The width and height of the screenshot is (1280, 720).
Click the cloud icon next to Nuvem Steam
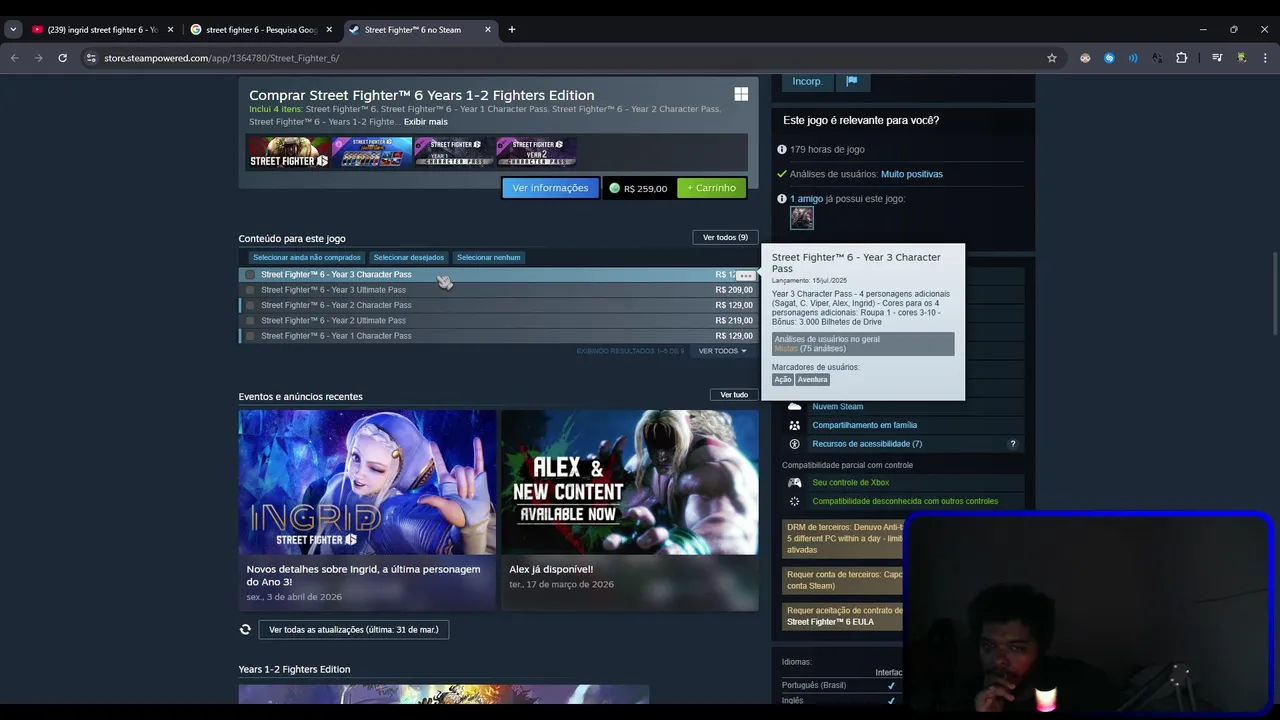[794, 407]
